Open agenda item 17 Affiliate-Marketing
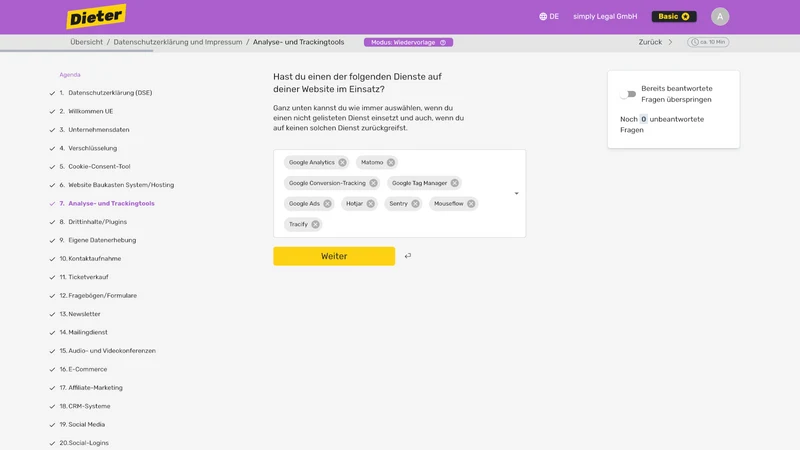 coord(91,388)
